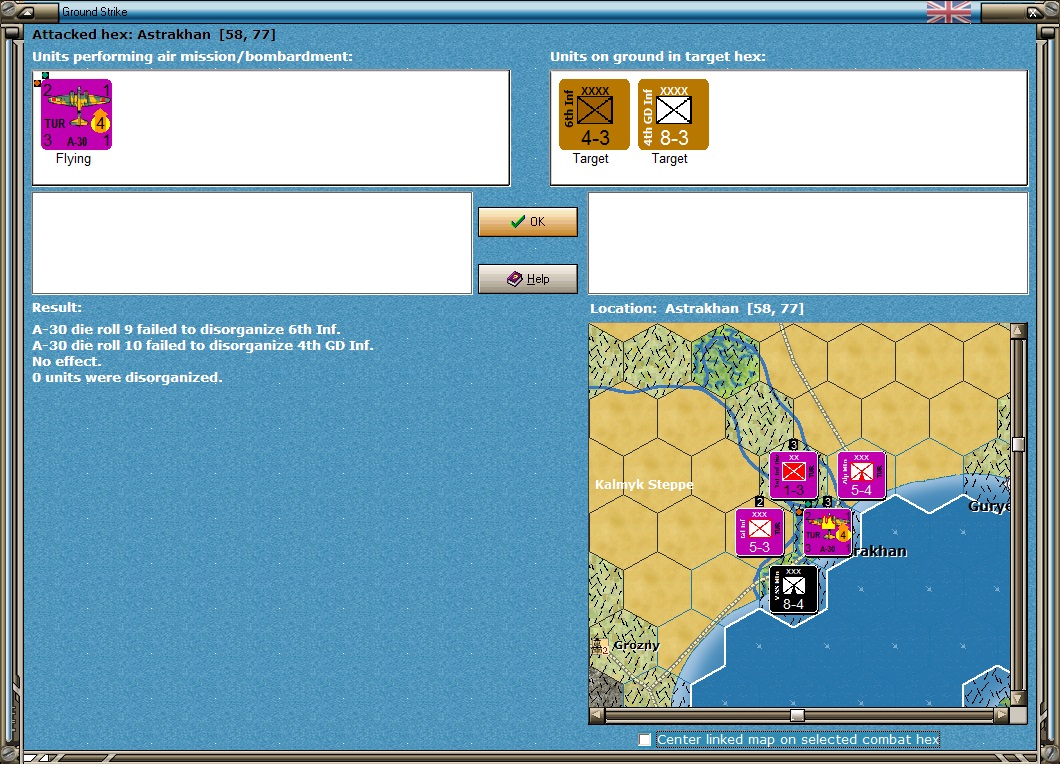Close the Ground Strike window
The image size is (1060, 764).
[x=1034, y=12]
